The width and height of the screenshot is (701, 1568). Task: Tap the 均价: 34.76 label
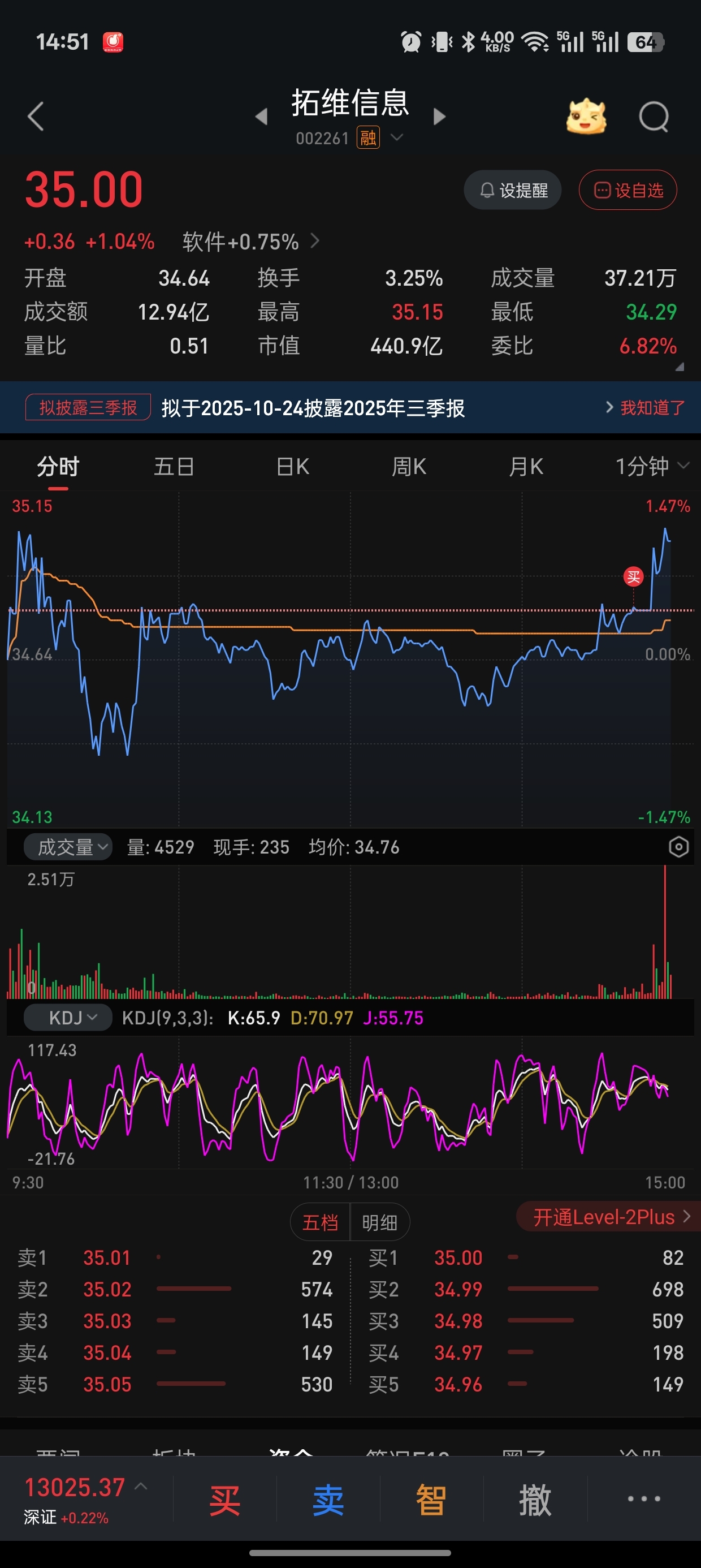point(354,847)
